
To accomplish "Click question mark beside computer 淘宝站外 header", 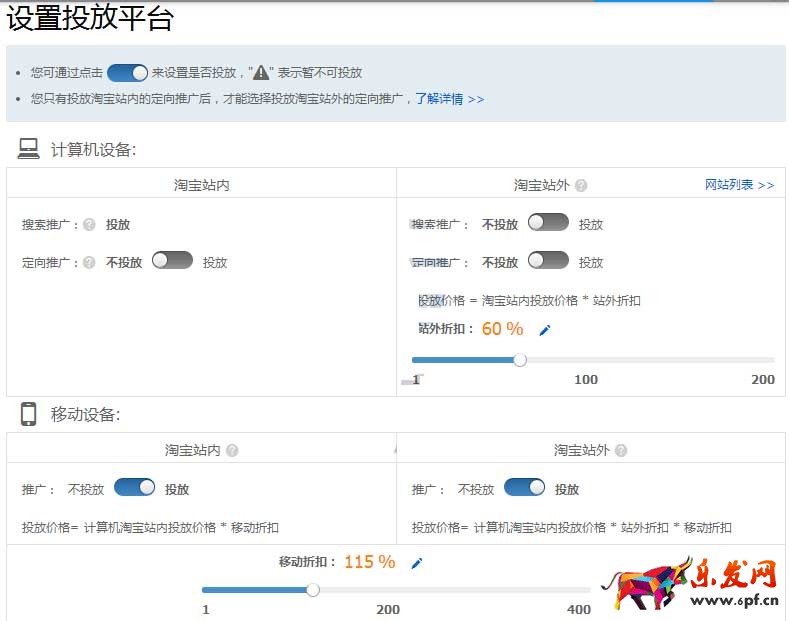I will click(x=581, y=186).
